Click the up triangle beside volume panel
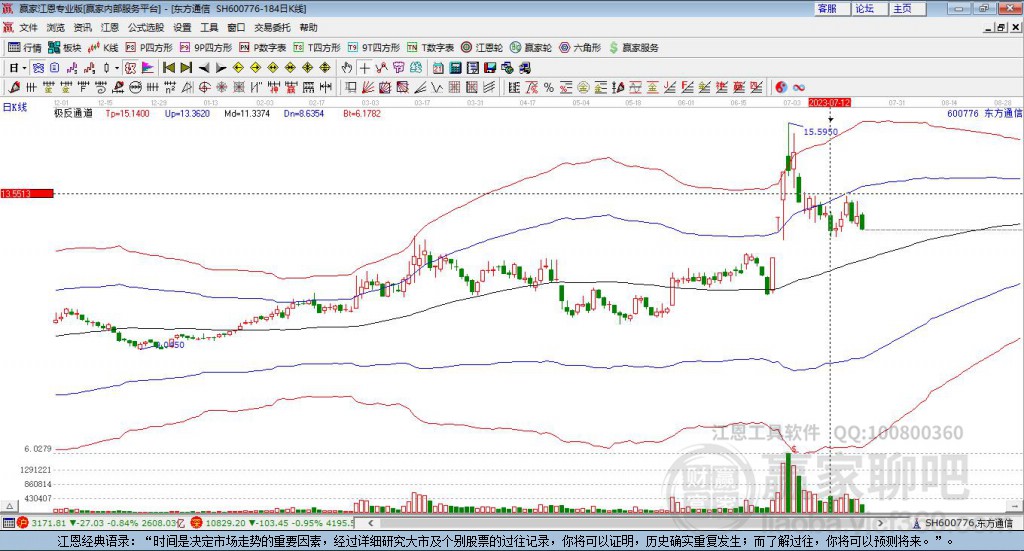Viewport: 1024px width, 551px height. (x=10, y=506)
